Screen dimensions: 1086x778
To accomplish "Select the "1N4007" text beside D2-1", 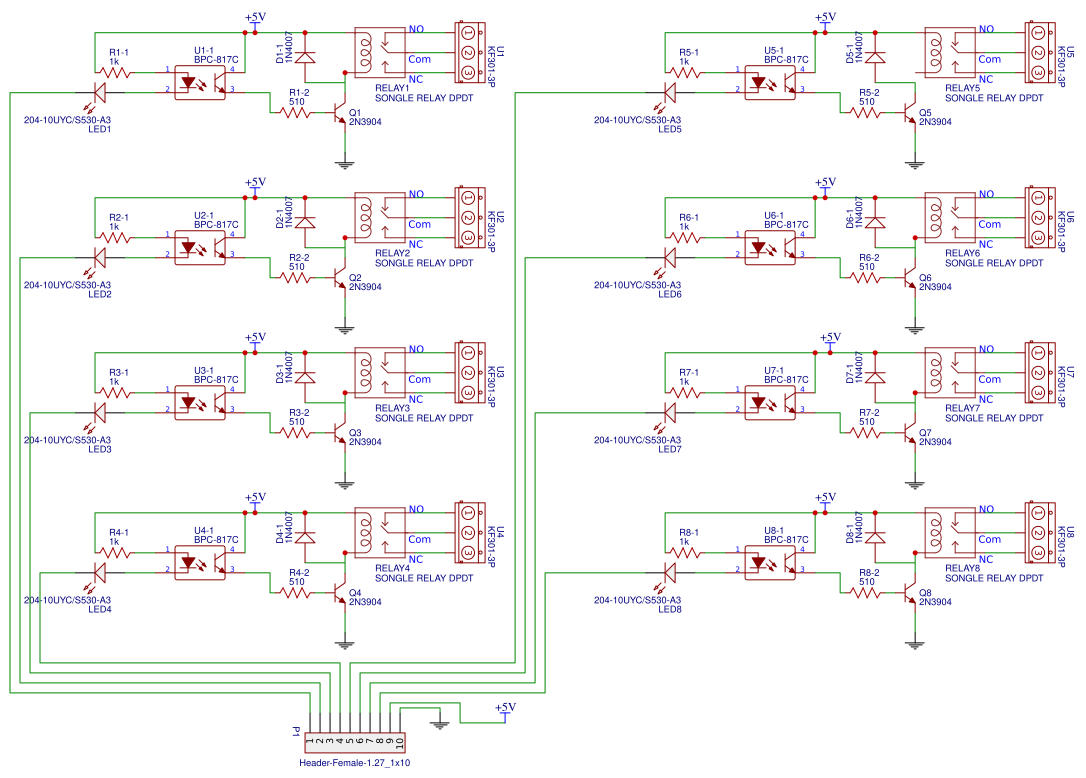I will pos(289,212).
